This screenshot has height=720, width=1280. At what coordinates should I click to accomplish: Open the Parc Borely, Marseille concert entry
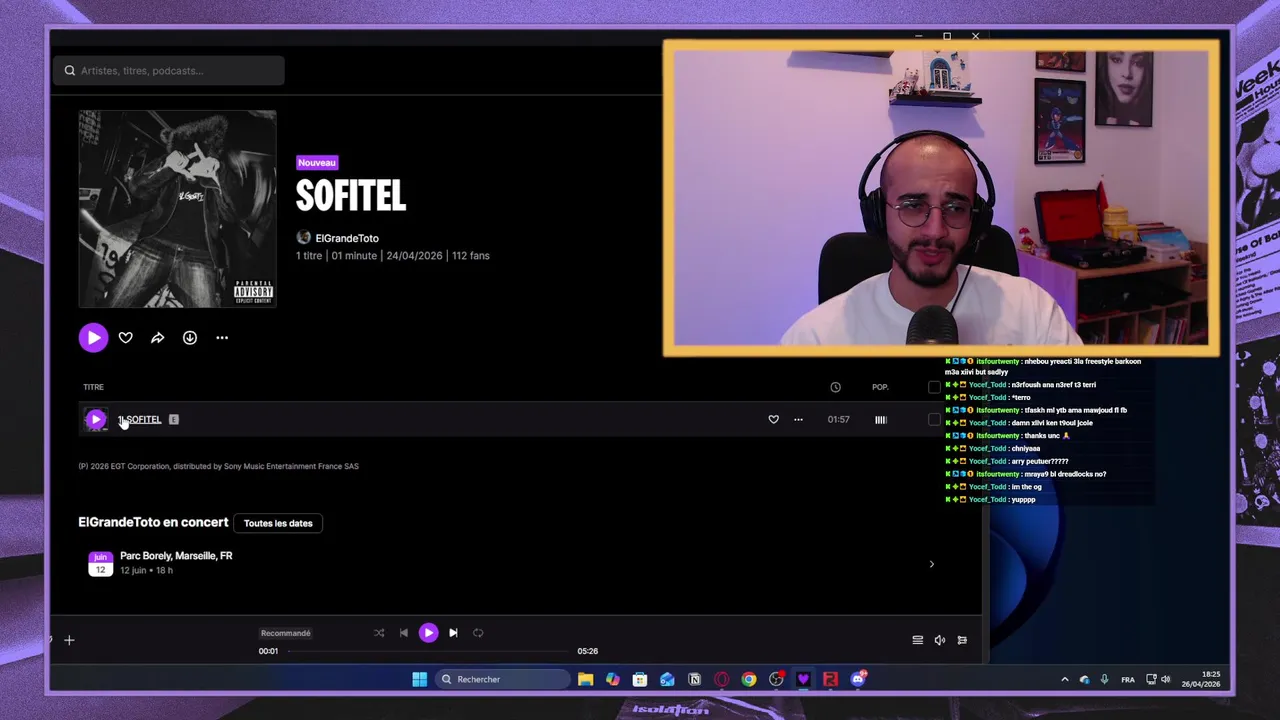pos(510,563)
